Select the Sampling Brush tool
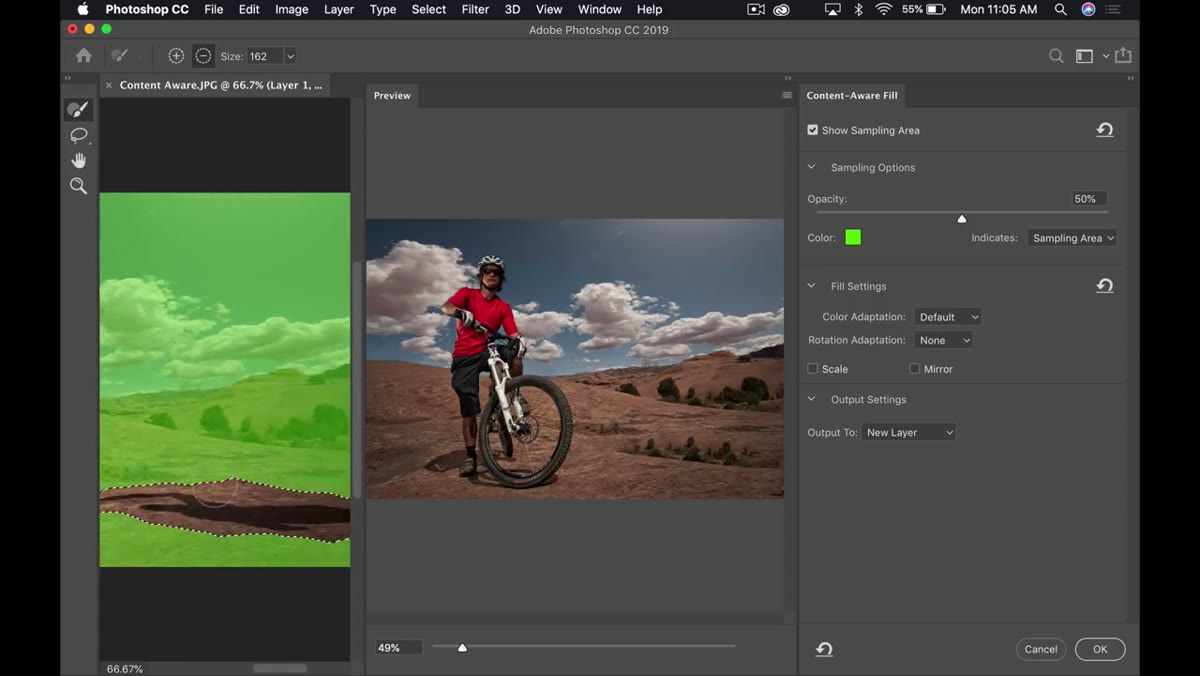Screen dimensions: 1200x676 pos(79,109)
